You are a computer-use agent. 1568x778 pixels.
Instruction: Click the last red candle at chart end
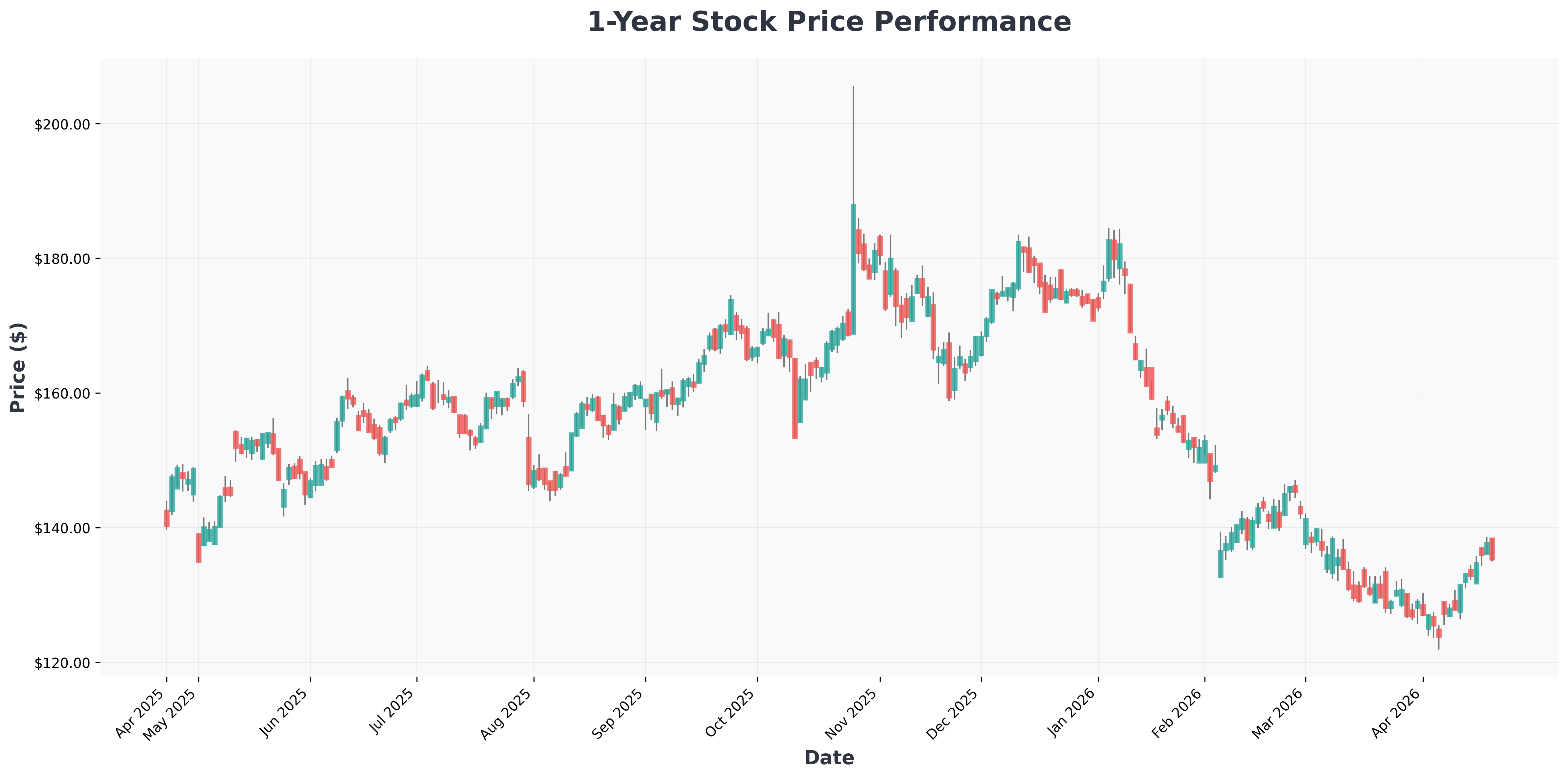pyautogui.click(x=1492, y=549)
